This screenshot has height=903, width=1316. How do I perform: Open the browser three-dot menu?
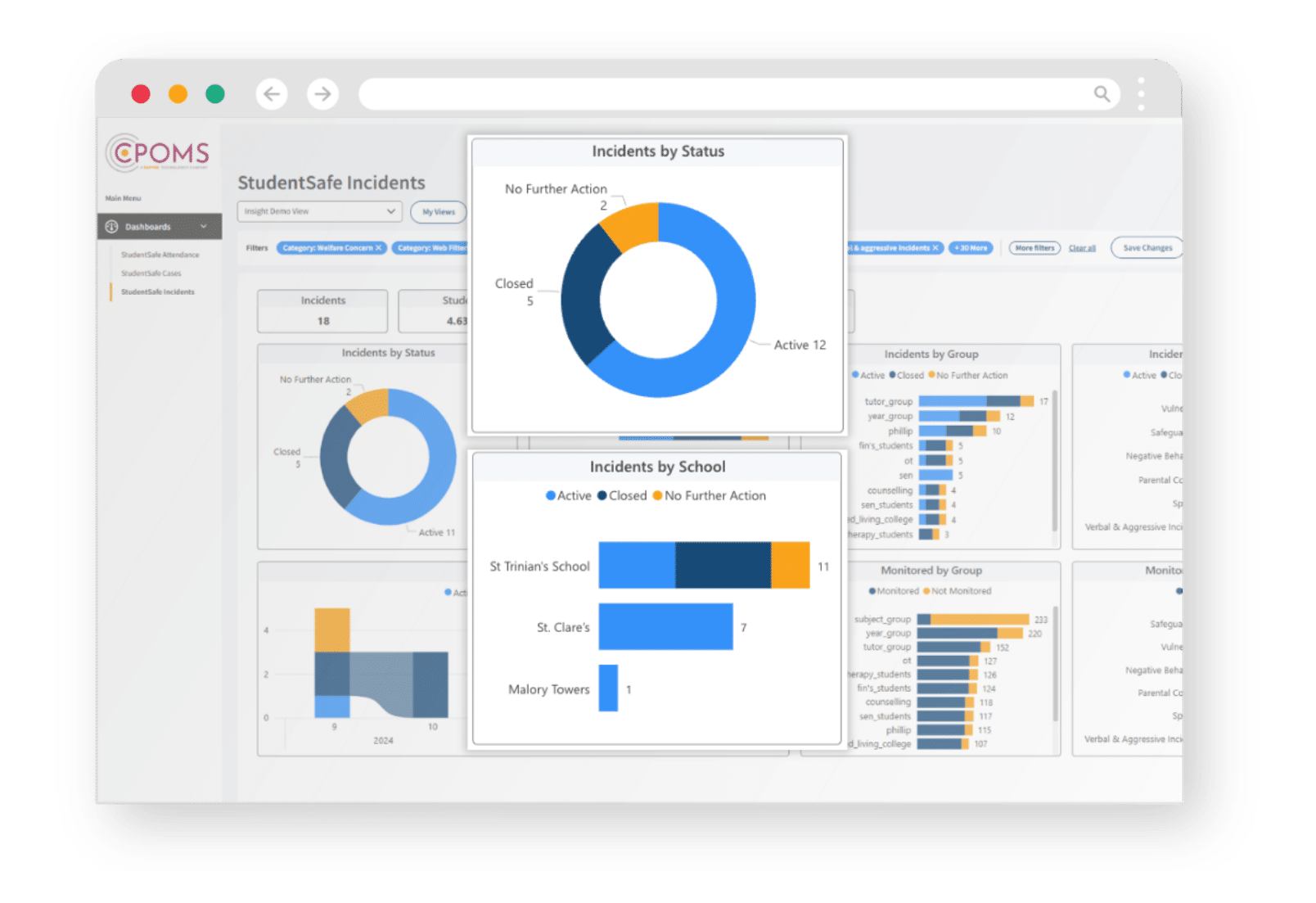tap(1141, 94)
